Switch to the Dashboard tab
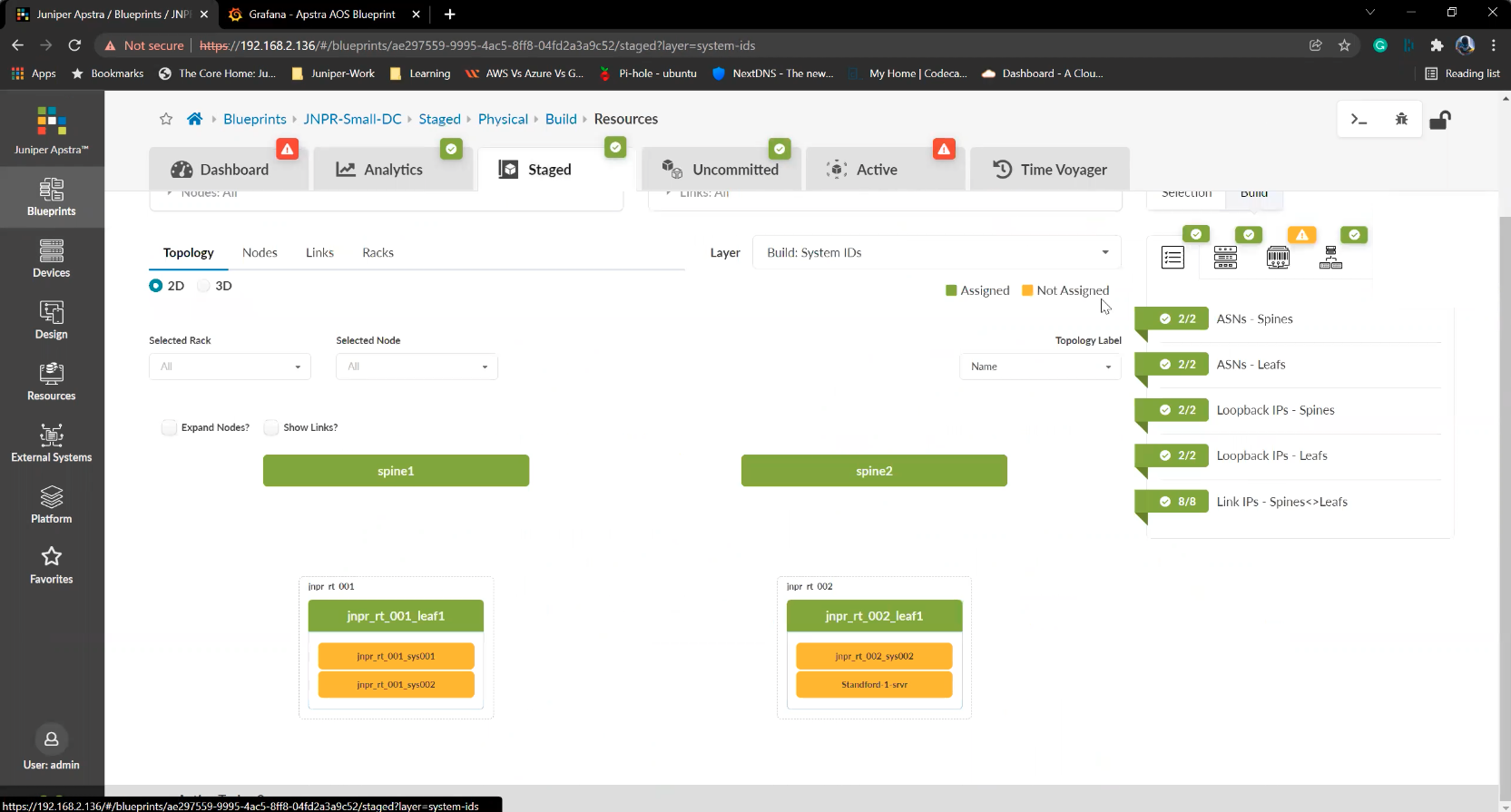1511x812 pixels. 228,170
